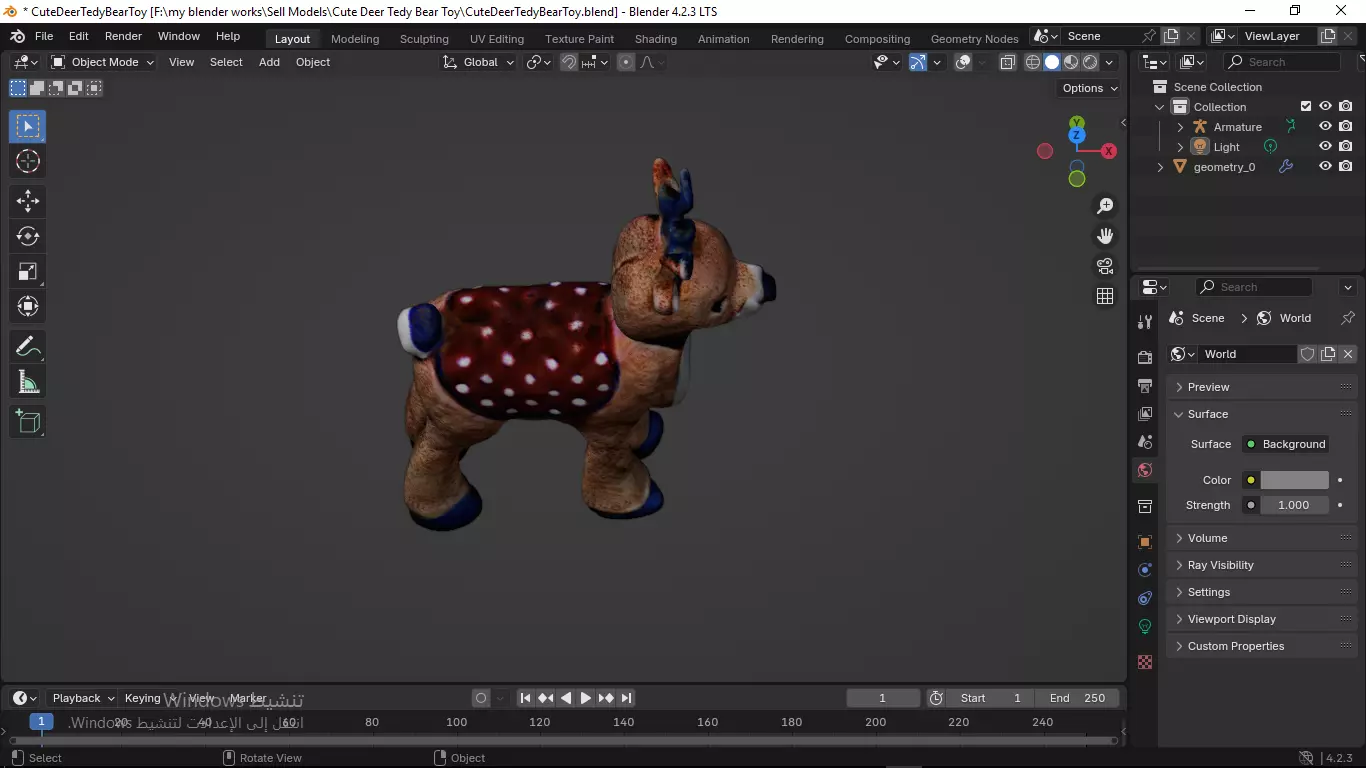Open the Tool properties tab
This screenshot has width=1366, height=768.
coord(1145,321)
